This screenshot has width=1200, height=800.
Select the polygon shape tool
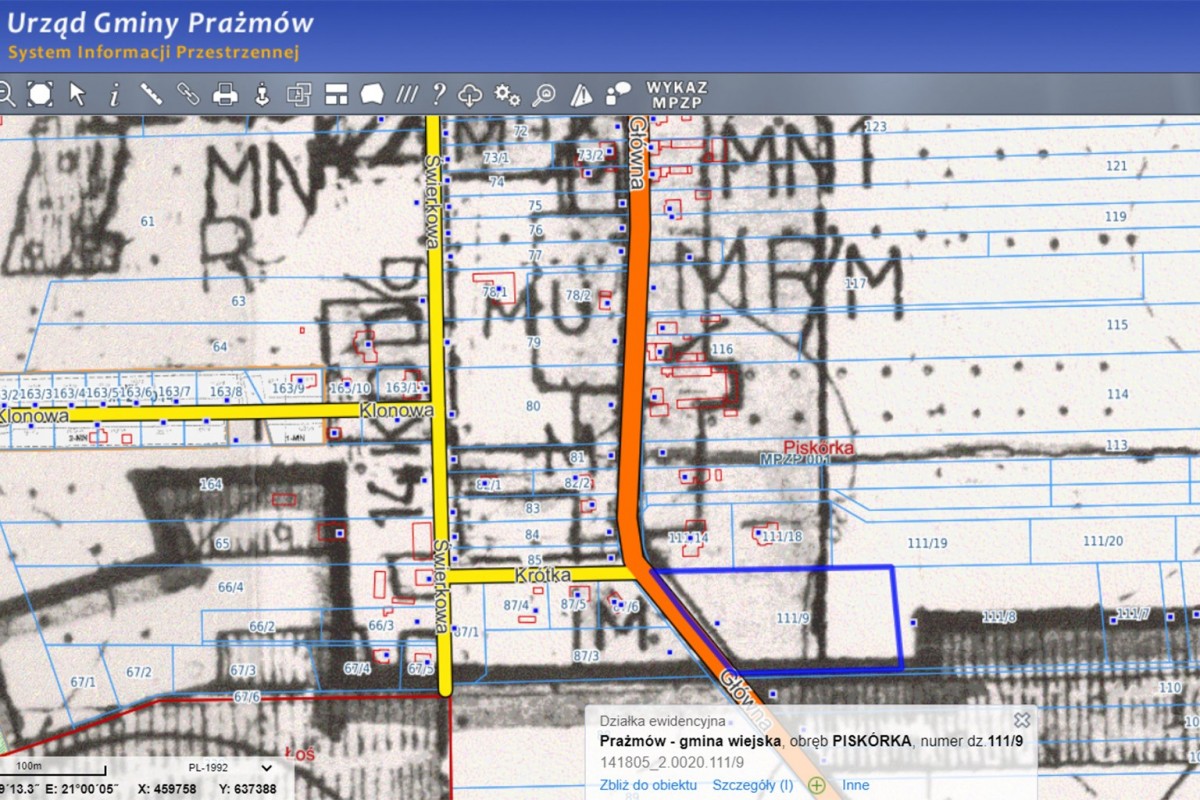372,95
